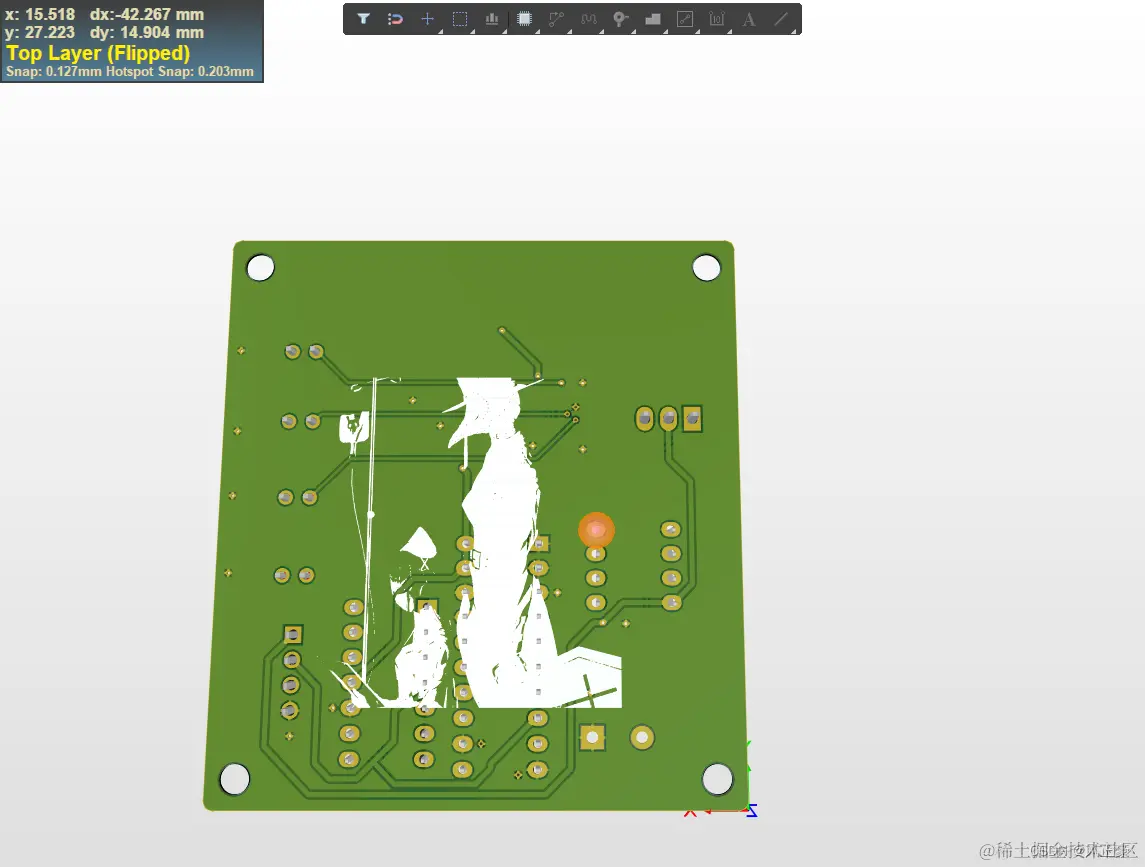
Task: Activate the interactive routing tool icon
Action: (556, 19)
